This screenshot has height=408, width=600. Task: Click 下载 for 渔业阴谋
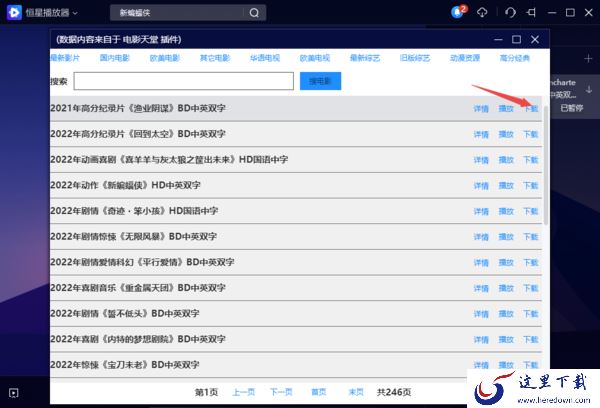tap(531, 109)
